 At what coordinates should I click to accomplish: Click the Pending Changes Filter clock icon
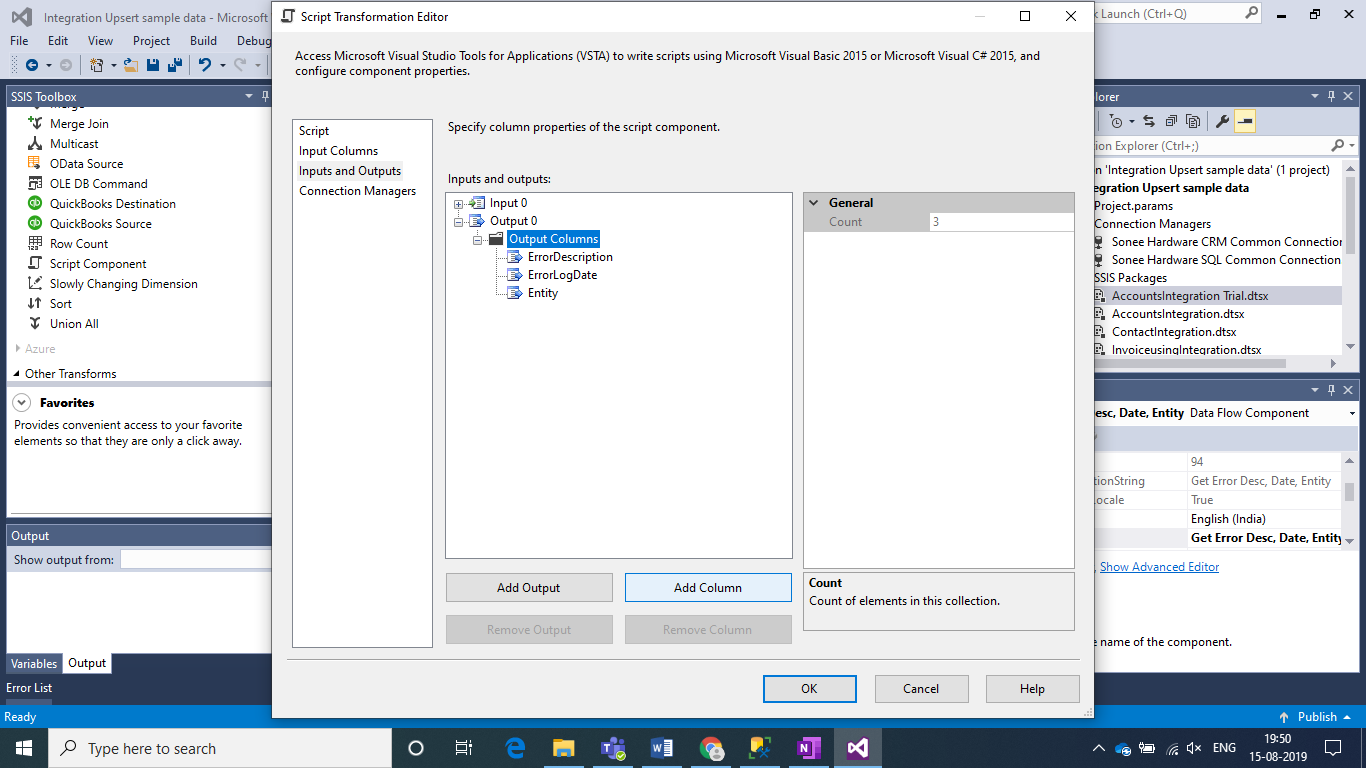[1117, 122]
